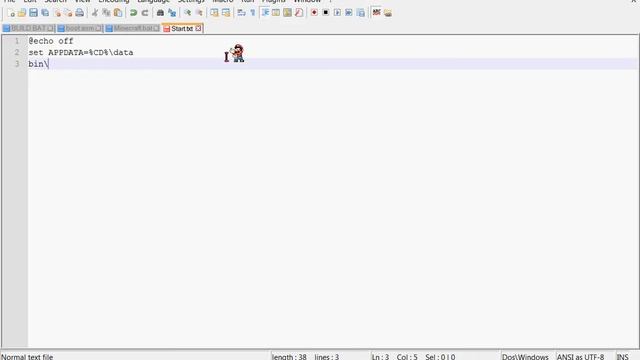Close the BUILD.BAT tab
This screenshot has width=640, height=360.
pyautogui.click(x=50, y=29)
